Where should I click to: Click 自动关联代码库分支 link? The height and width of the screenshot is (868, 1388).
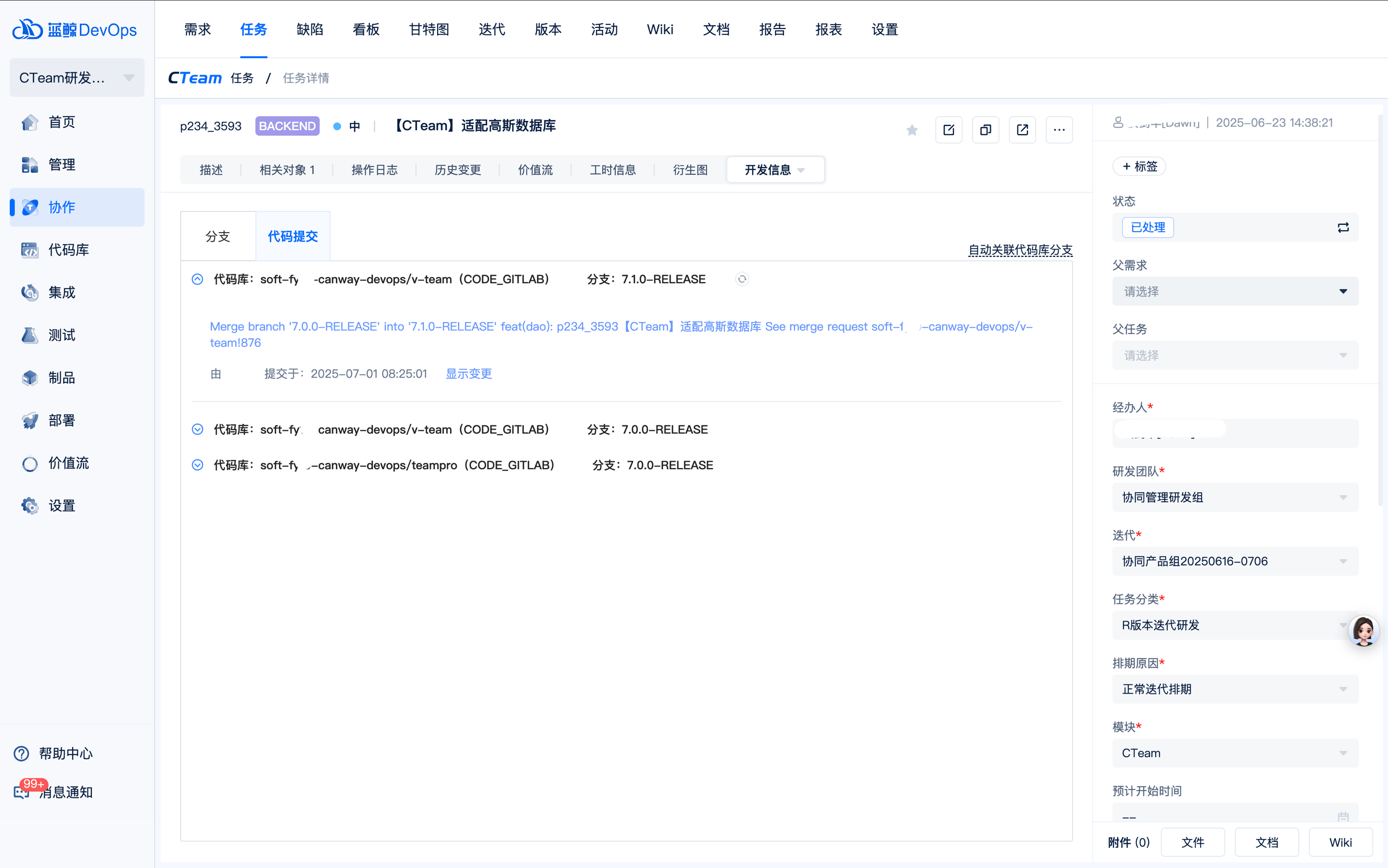[x=1020, y=250]
